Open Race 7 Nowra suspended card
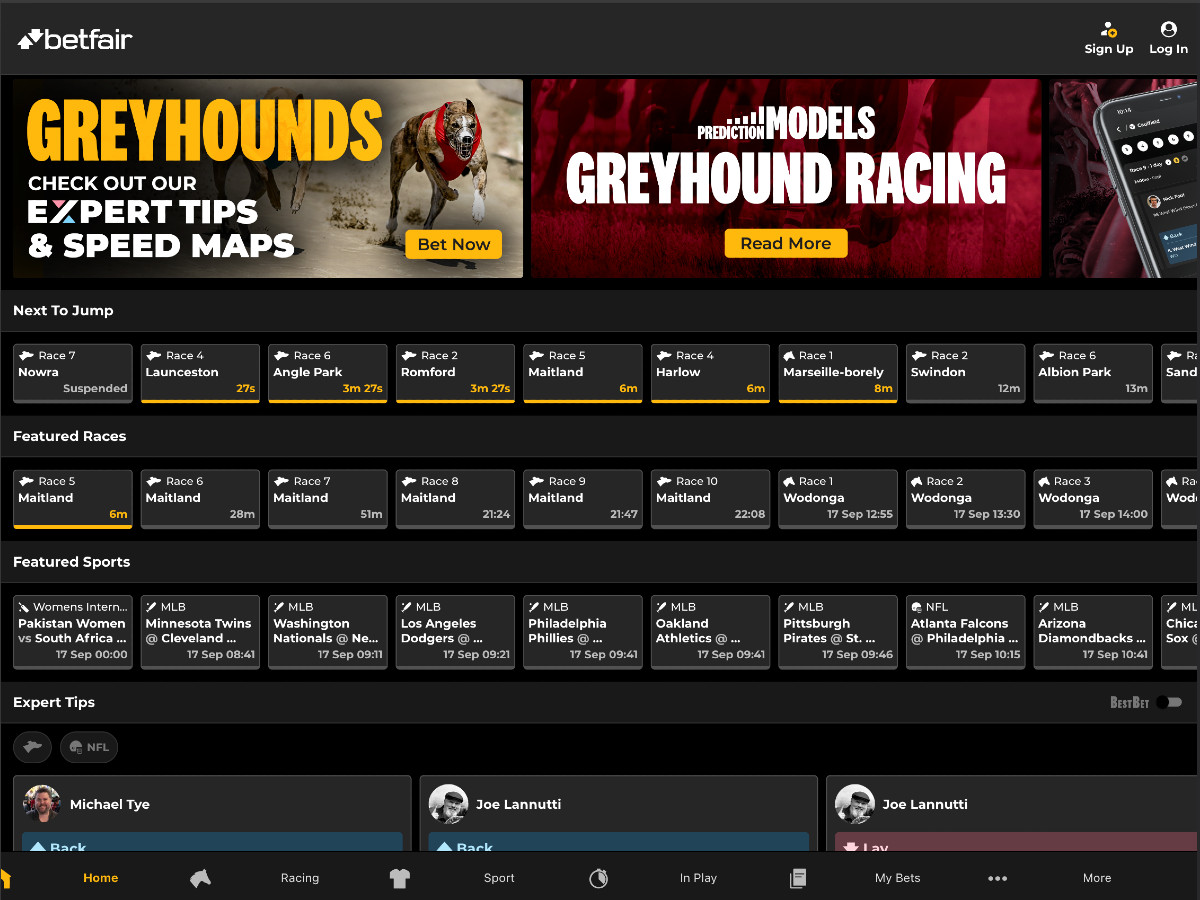Viewport: 1200px width, 900px height. [73, 374]
